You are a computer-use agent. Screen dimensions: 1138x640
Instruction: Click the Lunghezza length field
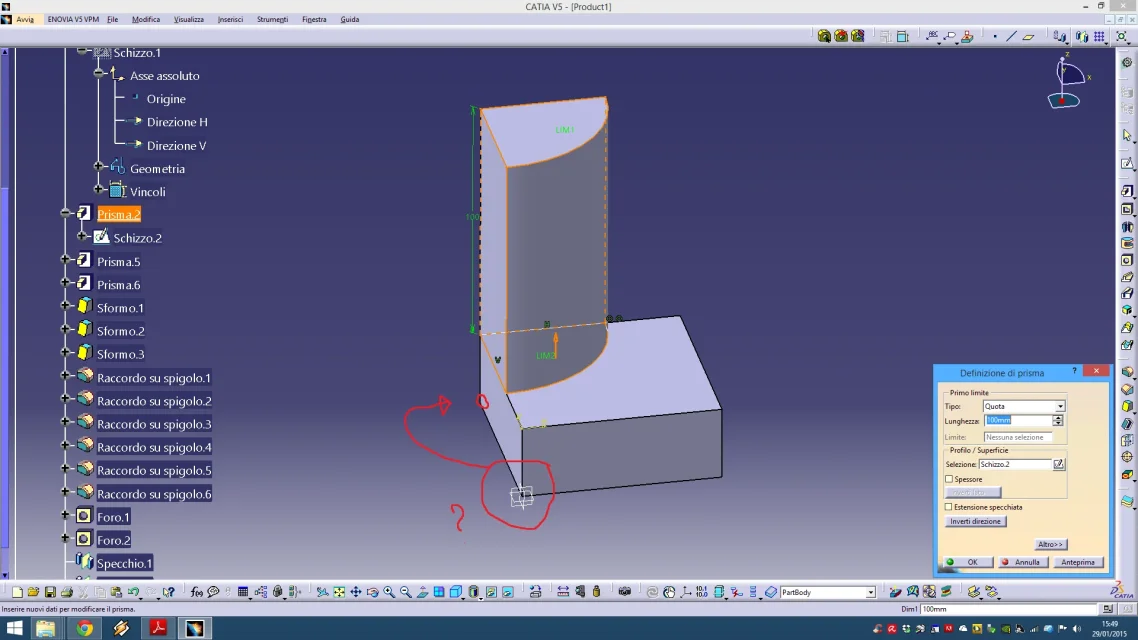point(1018,421)
